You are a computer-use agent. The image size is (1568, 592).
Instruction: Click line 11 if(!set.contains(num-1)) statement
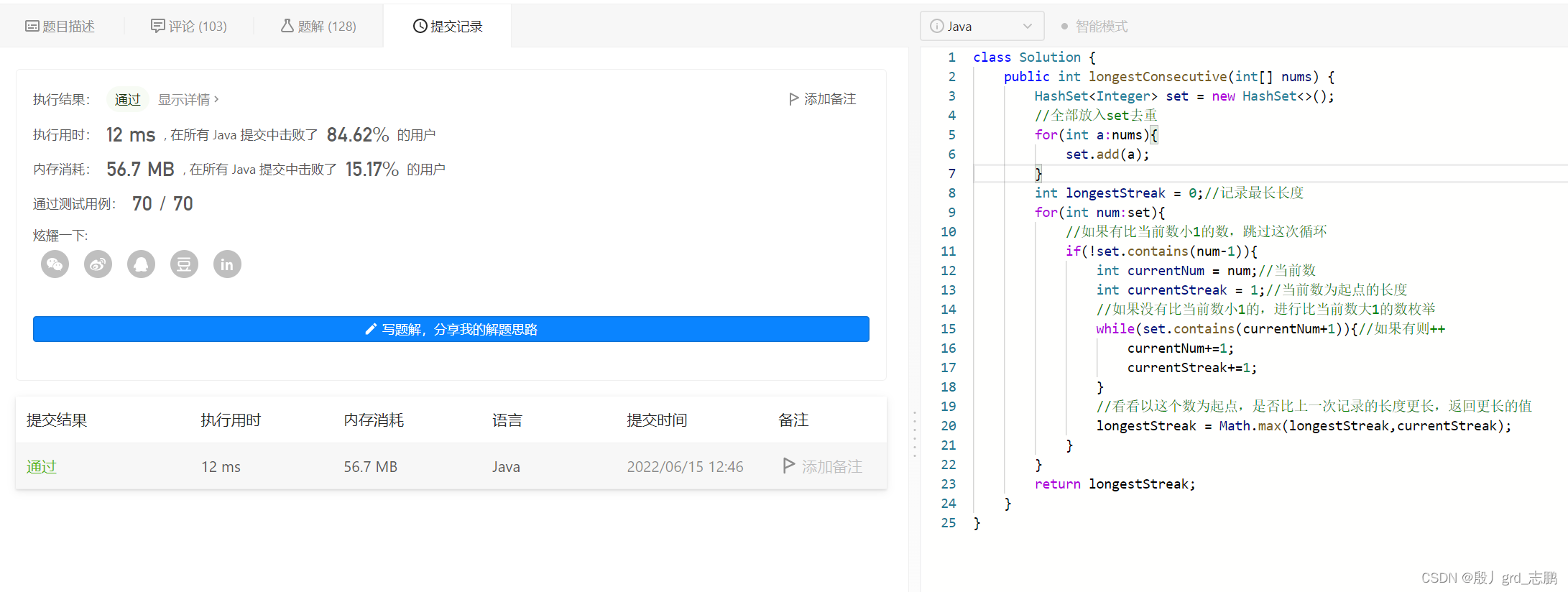point(1161,251)
